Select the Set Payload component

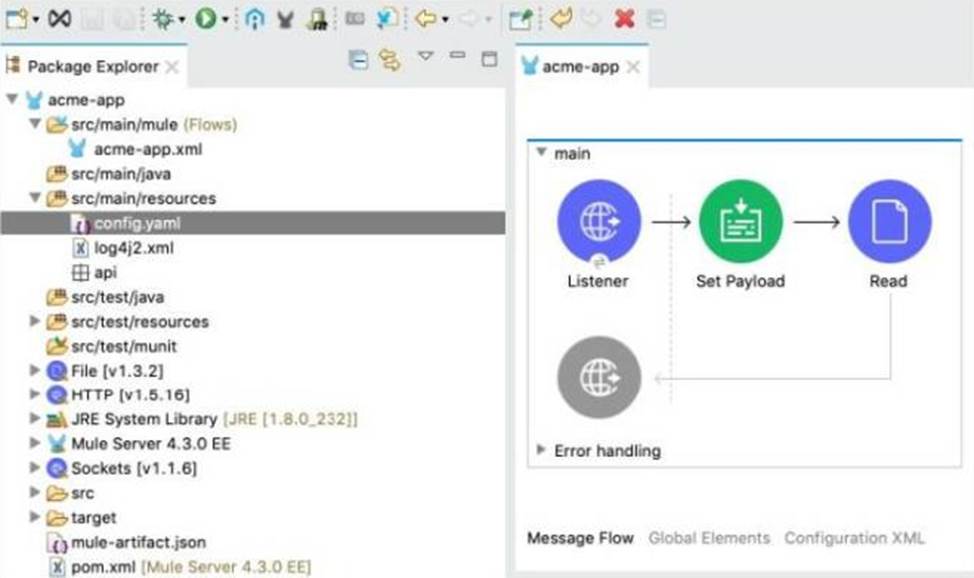coord(740,221)
